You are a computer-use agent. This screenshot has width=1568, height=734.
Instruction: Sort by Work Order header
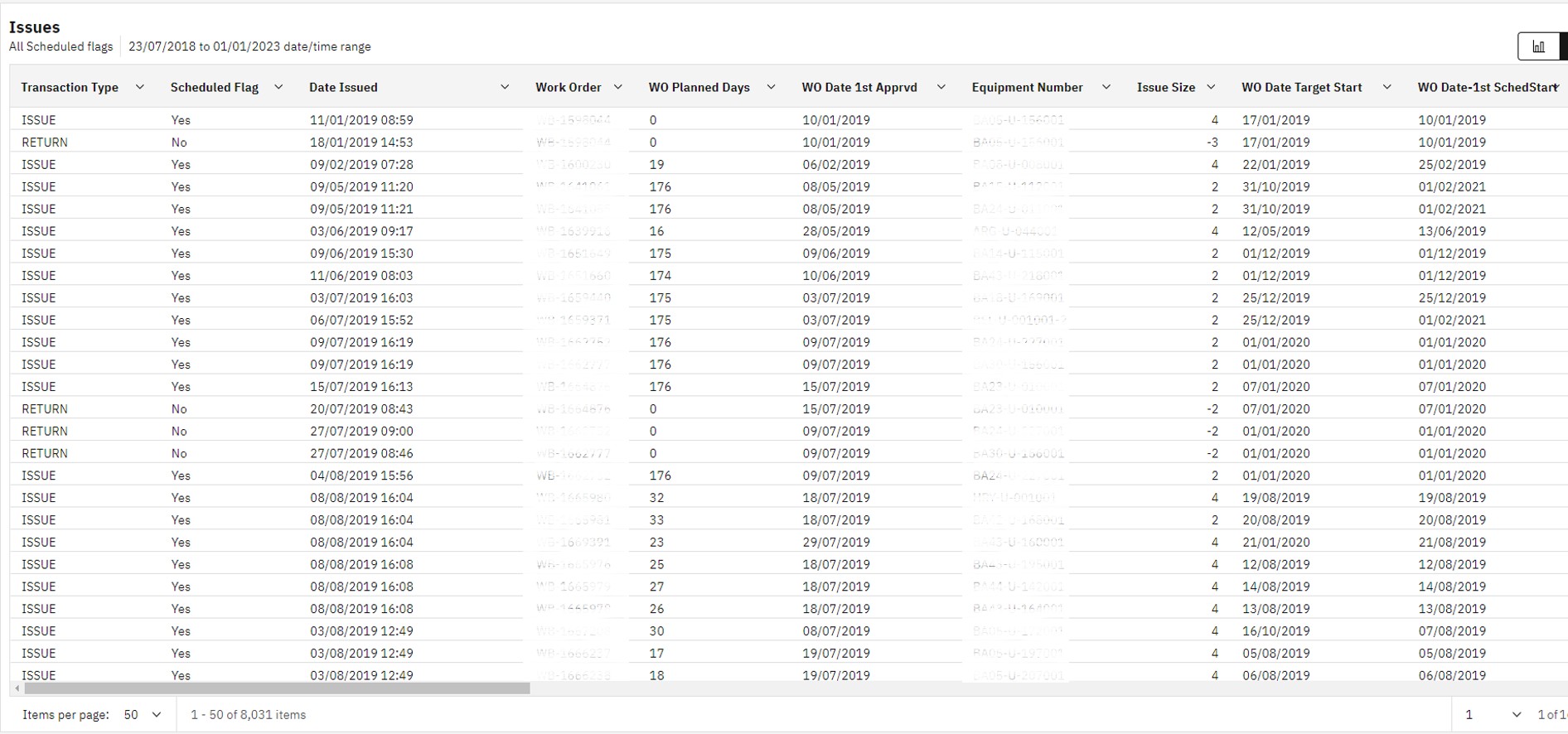pyautogui.click(x=569, y=87)
